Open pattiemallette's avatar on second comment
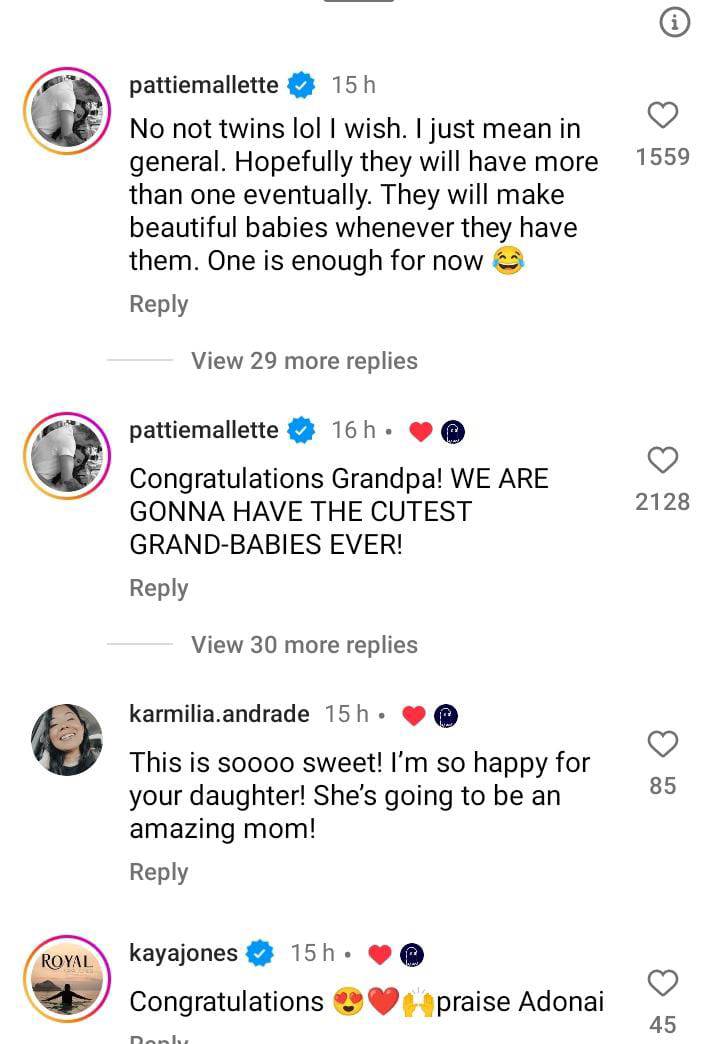This screenshot has height=1044, width=719. click(68, 455)
